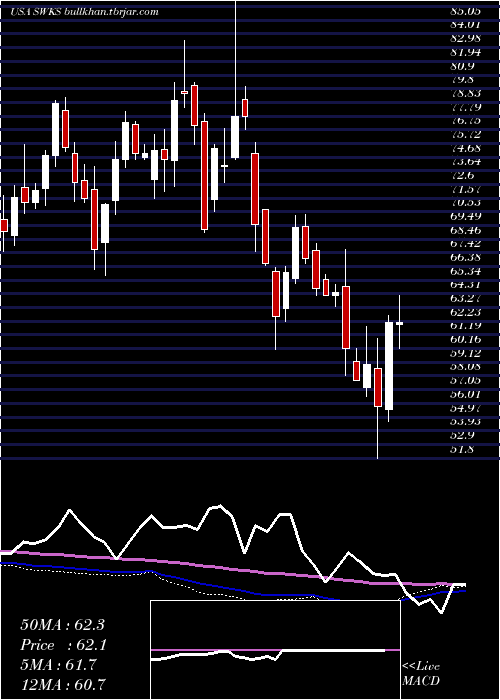The height and width of the screenshot is (700, 500).
Task: Click the 75.72 price axis label
Action: (x=465, y=135)
